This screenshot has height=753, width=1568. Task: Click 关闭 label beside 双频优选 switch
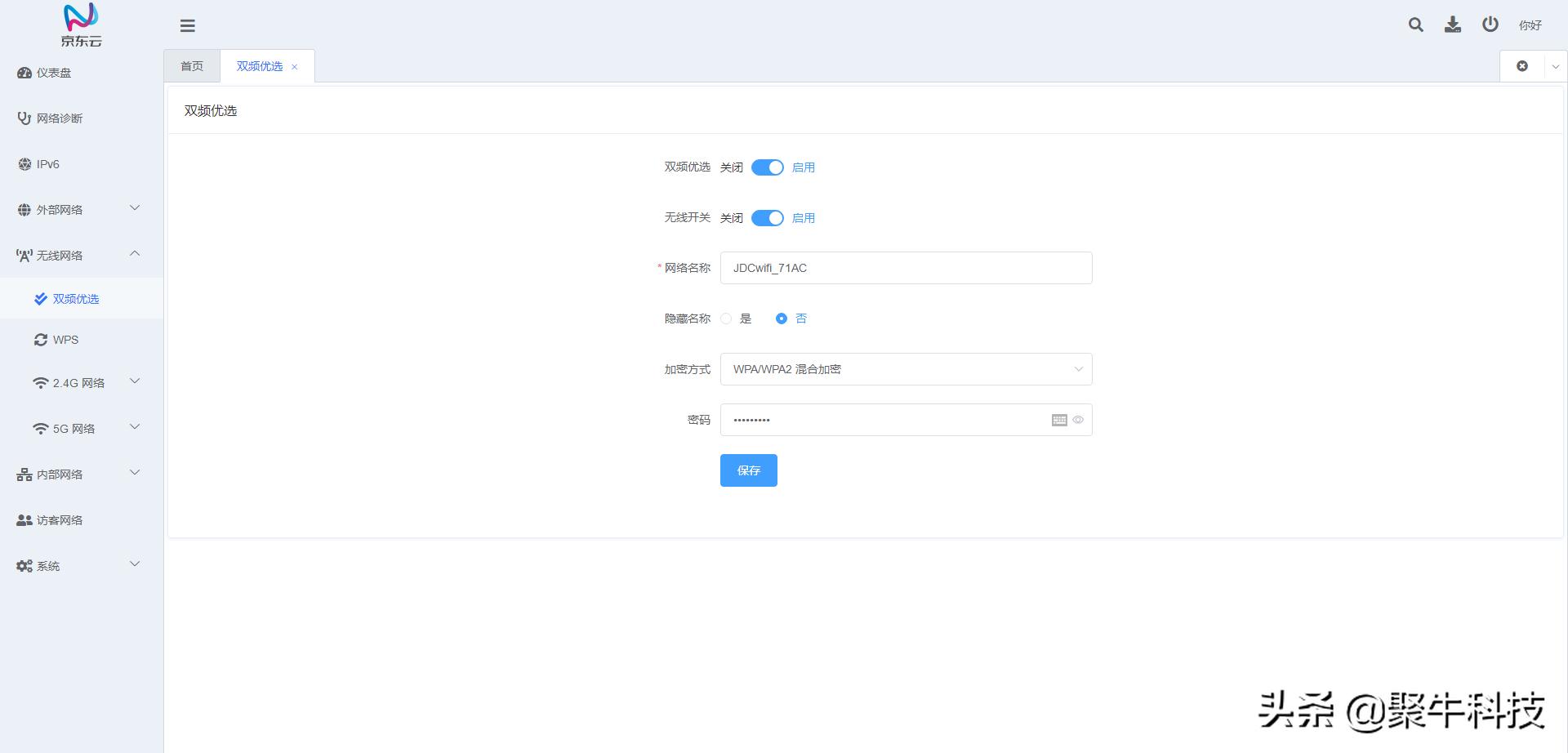tap(732, 167)
